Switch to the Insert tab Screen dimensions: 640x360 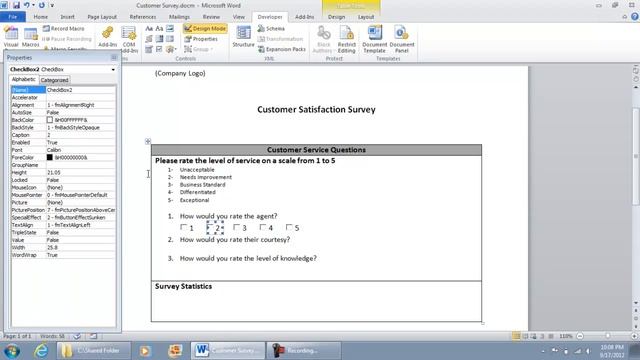(x=67, y=17)
